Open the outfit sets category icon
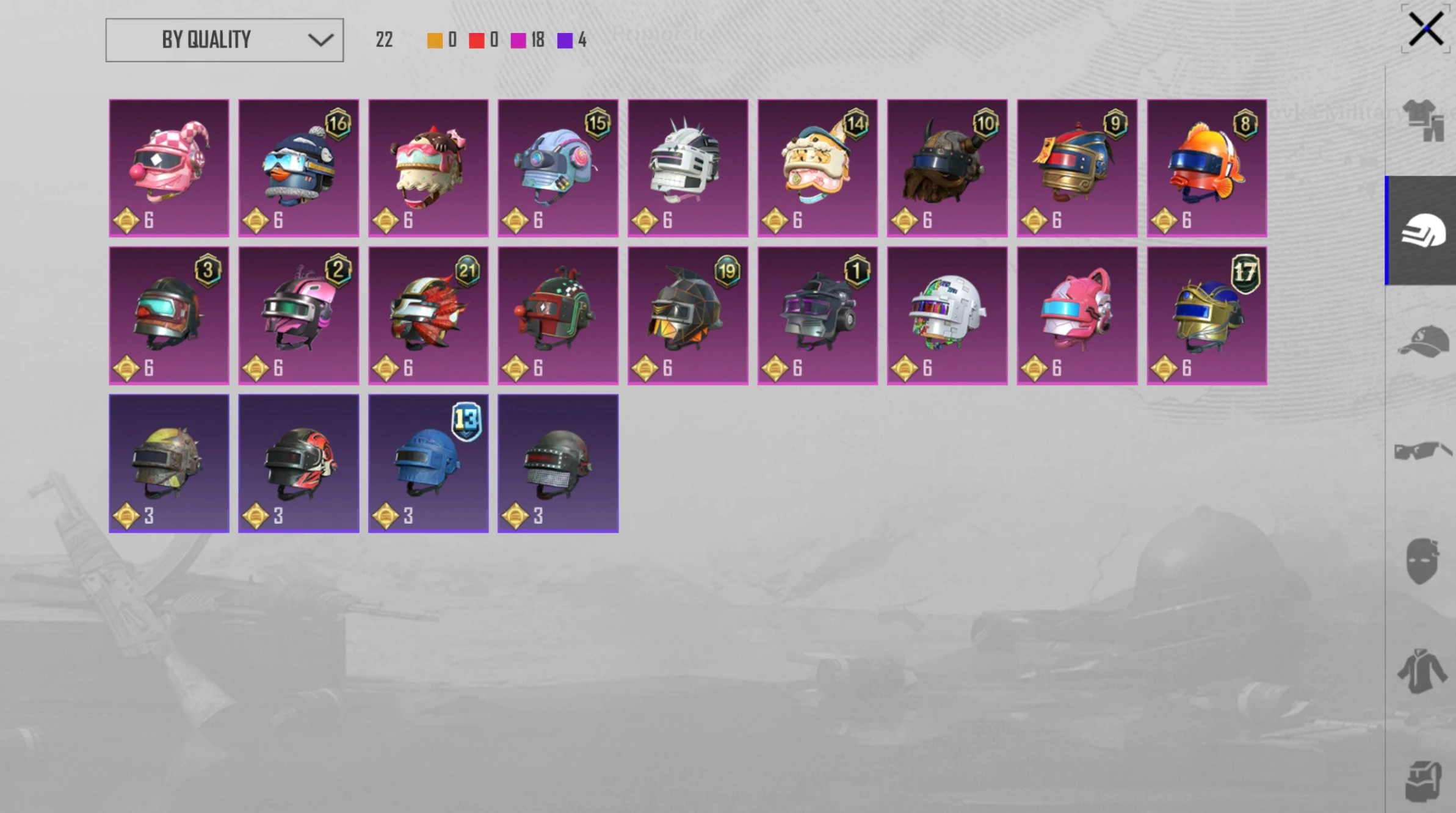 coord(1422,121)
